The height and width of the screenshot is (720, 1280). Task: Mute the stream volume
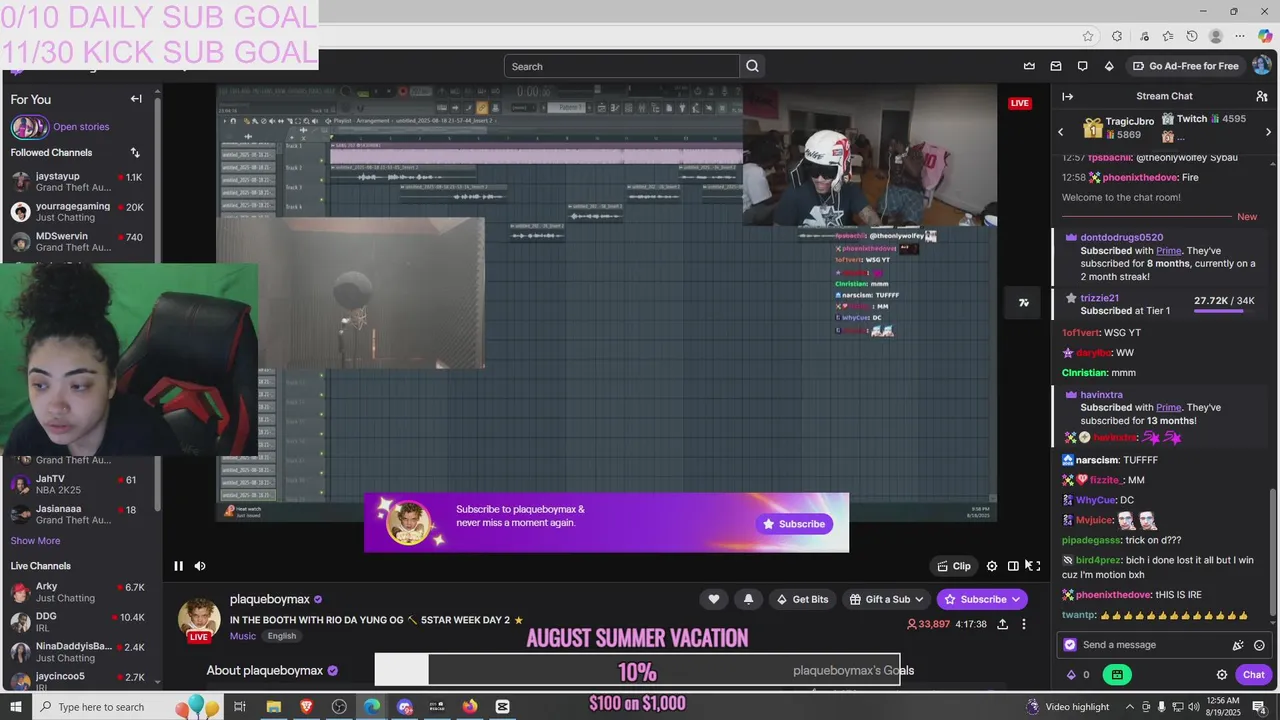pyautogui.click(x=200, y=566)
